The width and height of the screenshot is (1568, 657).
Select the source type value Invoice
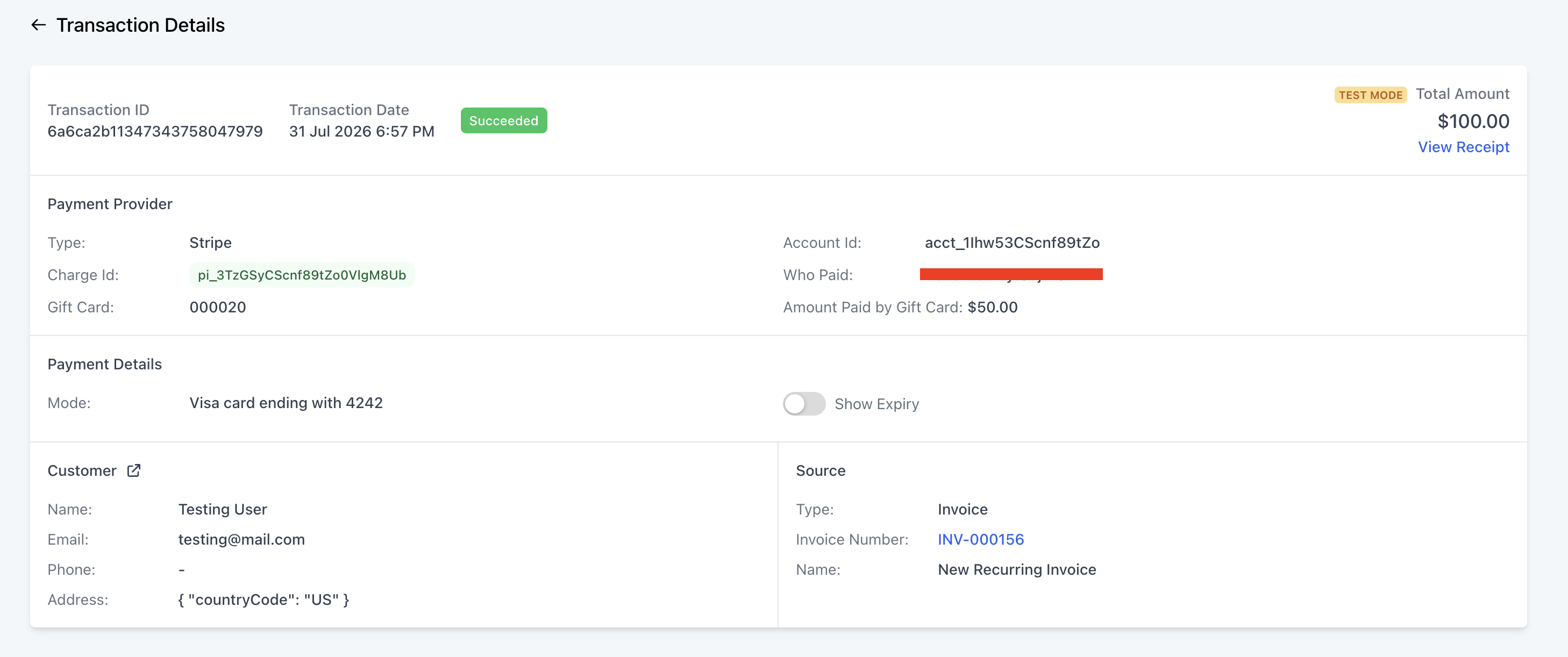(x=963, y=509)
